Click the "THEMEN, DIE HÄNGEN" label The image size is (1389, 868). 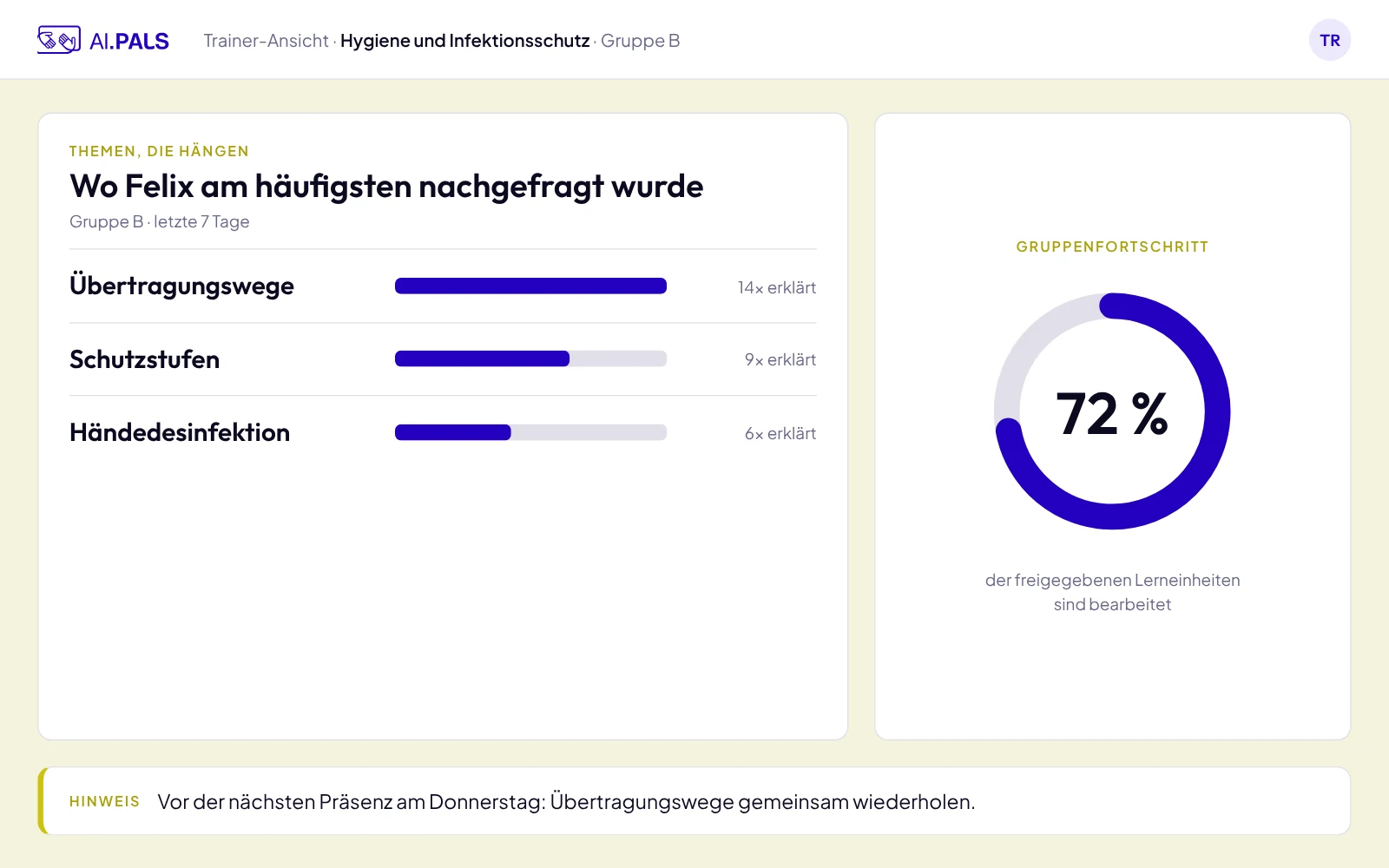[159, 151]
